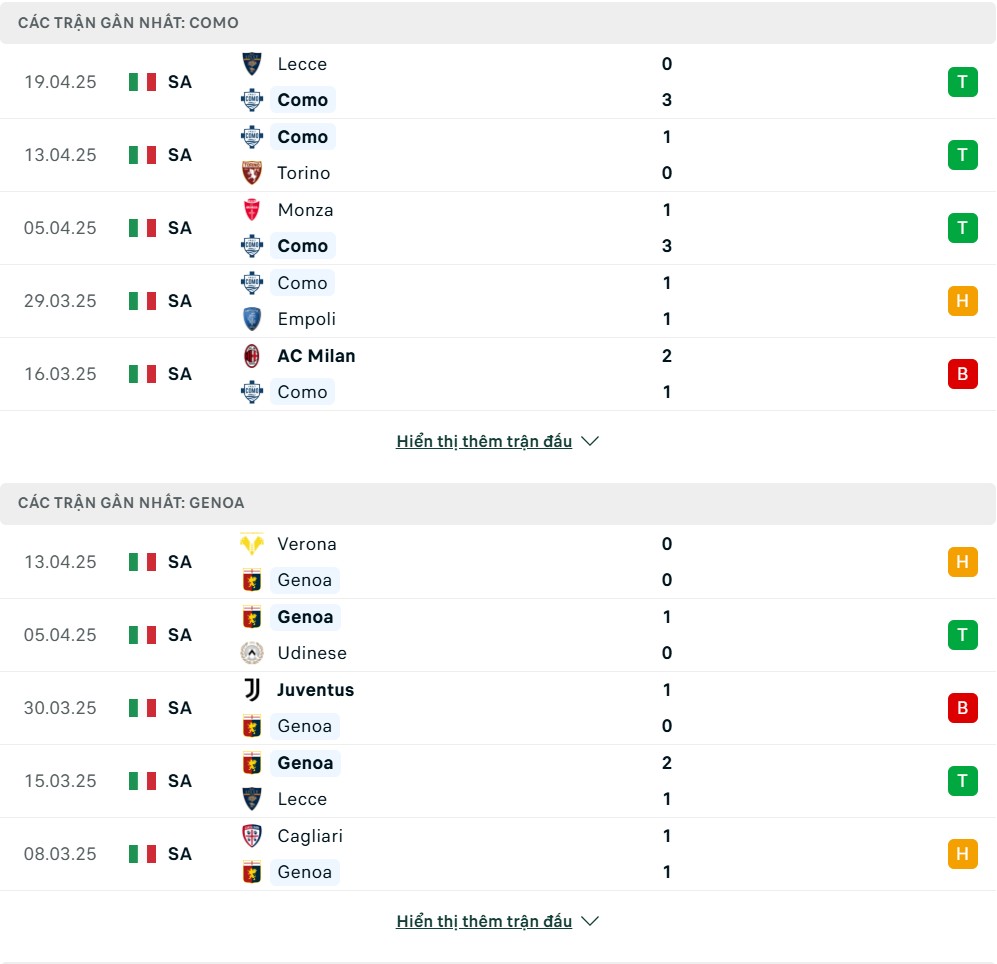The height and width of the screenshot is (964, 997).
Task: Expand more Genoa matches via Hiển thị thêm
Action: [x=484, y=921]
